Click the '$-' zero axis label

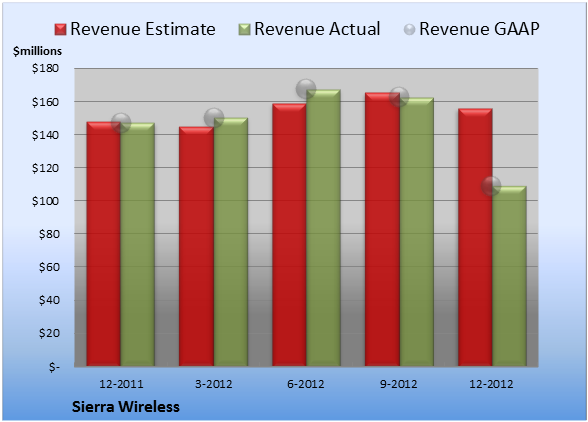pos(54,366)
